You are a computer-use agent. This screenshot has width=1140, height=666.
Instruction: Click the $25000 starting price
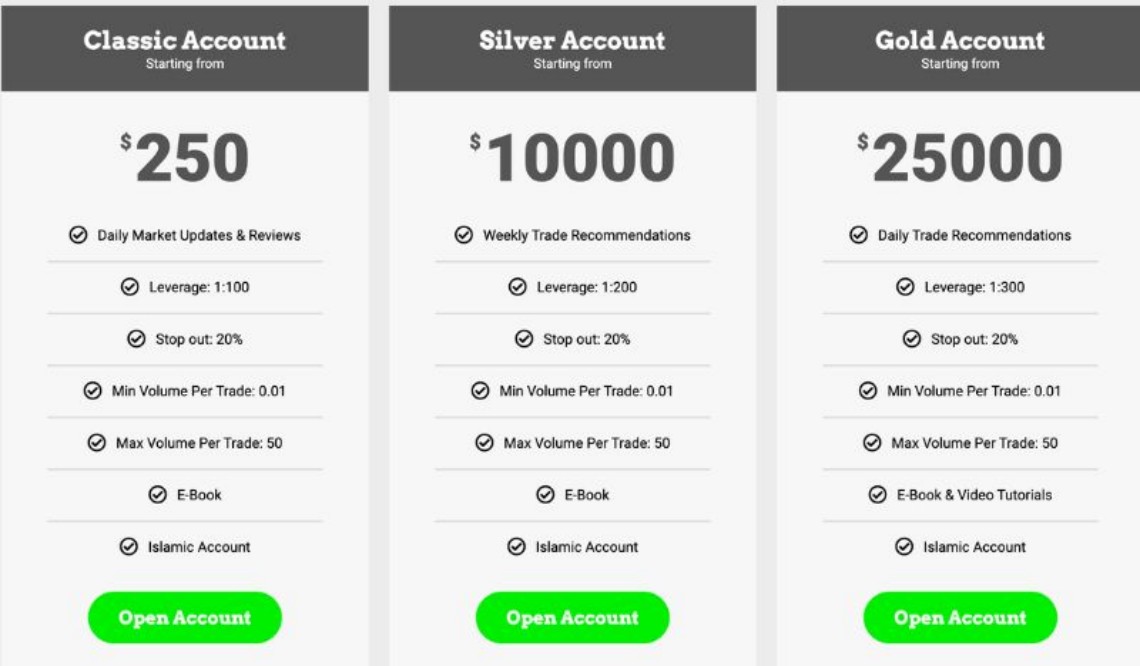(960, 157)
